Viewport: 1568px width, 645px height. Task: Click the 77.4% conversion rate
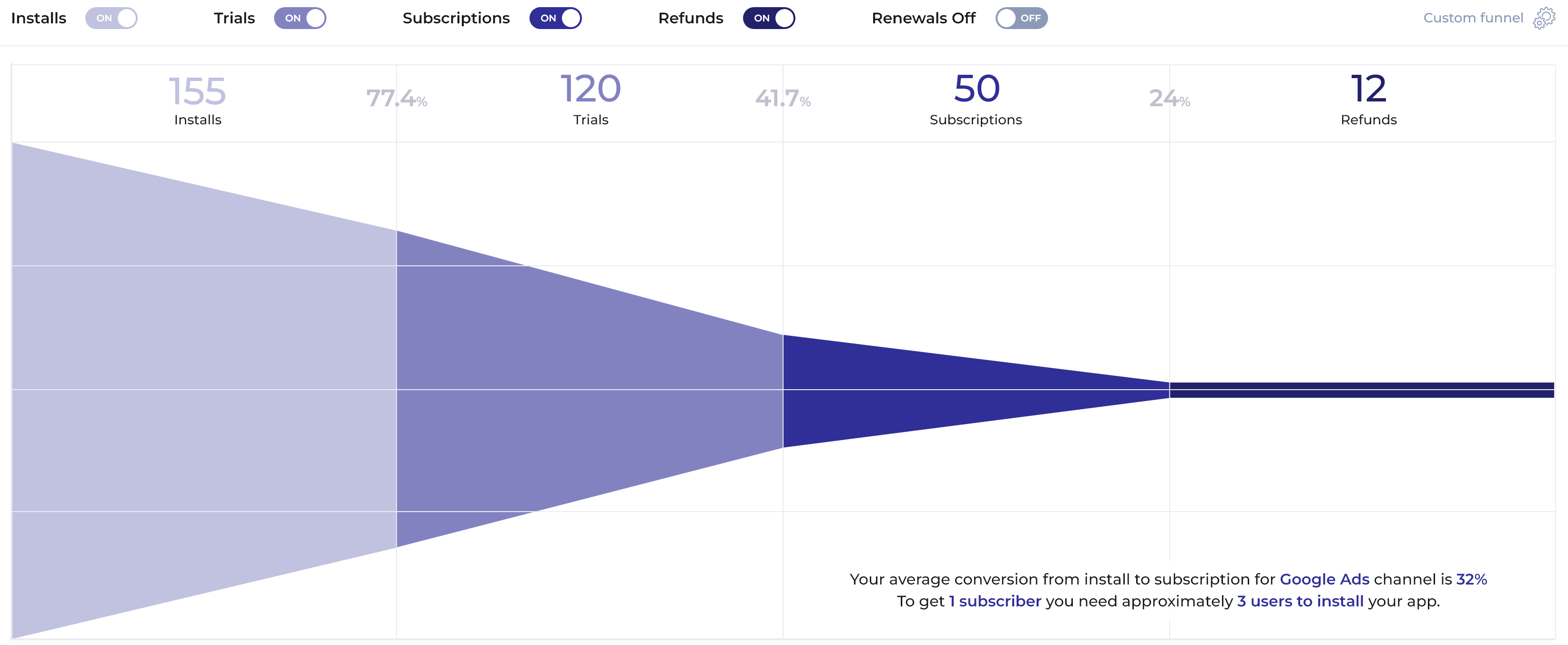396,99
